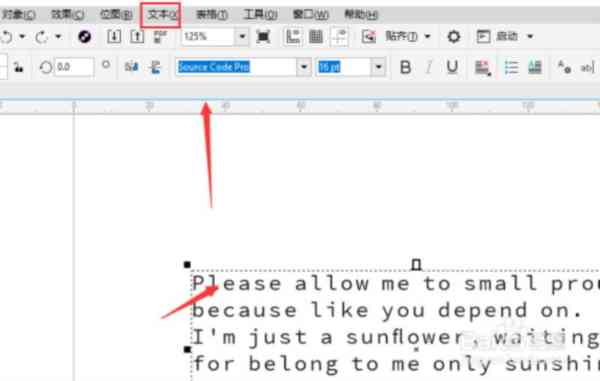The height and width of the screenshot is (381, 600).
Task: Click the Source Code Pro font name field
Action: pyautogui.click(x=236, y=67)
